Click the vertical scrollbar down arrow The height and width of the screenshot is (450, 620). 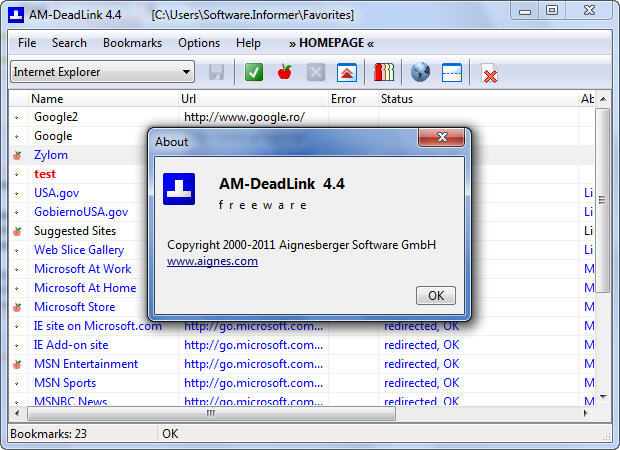(x=603, y=397)
